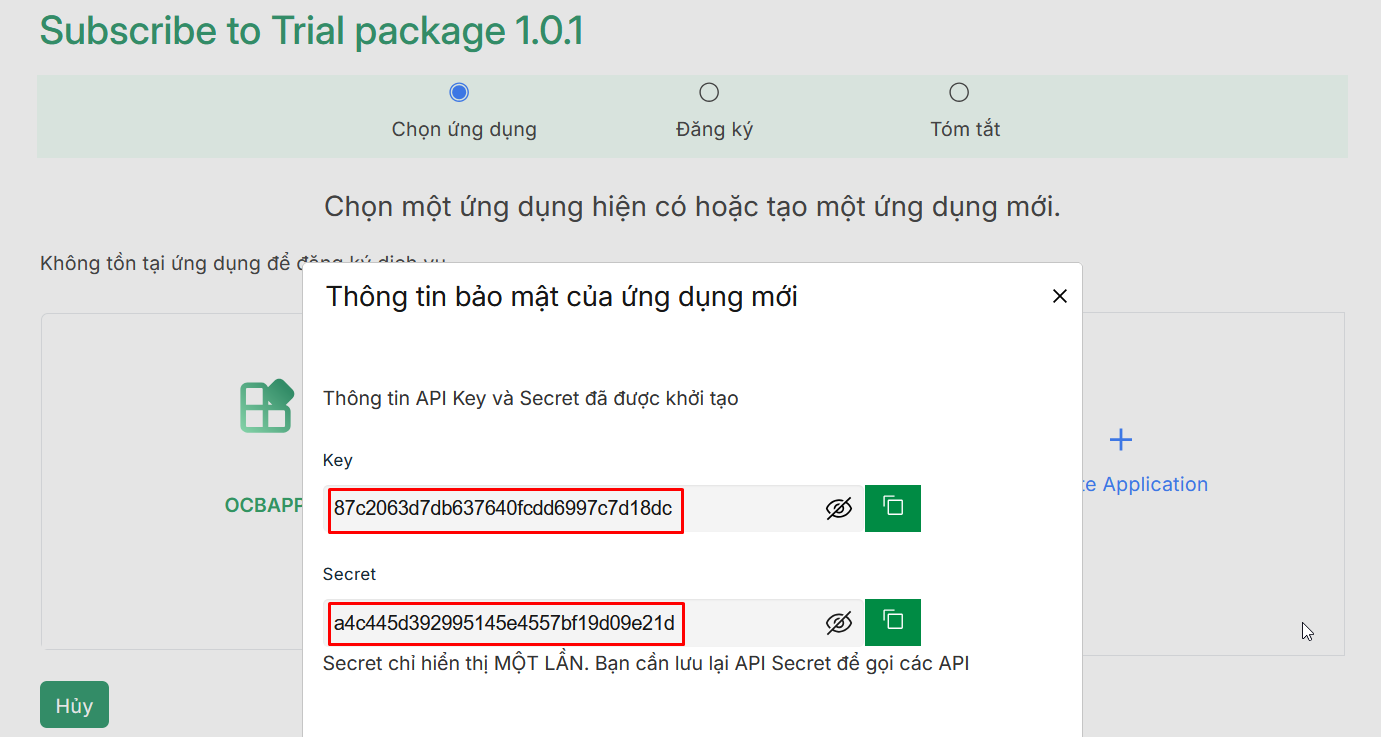This screenshot has height=737, width=1381.
Task: Click the OCBAPP application icon
Action: click(x=266, y=407)
